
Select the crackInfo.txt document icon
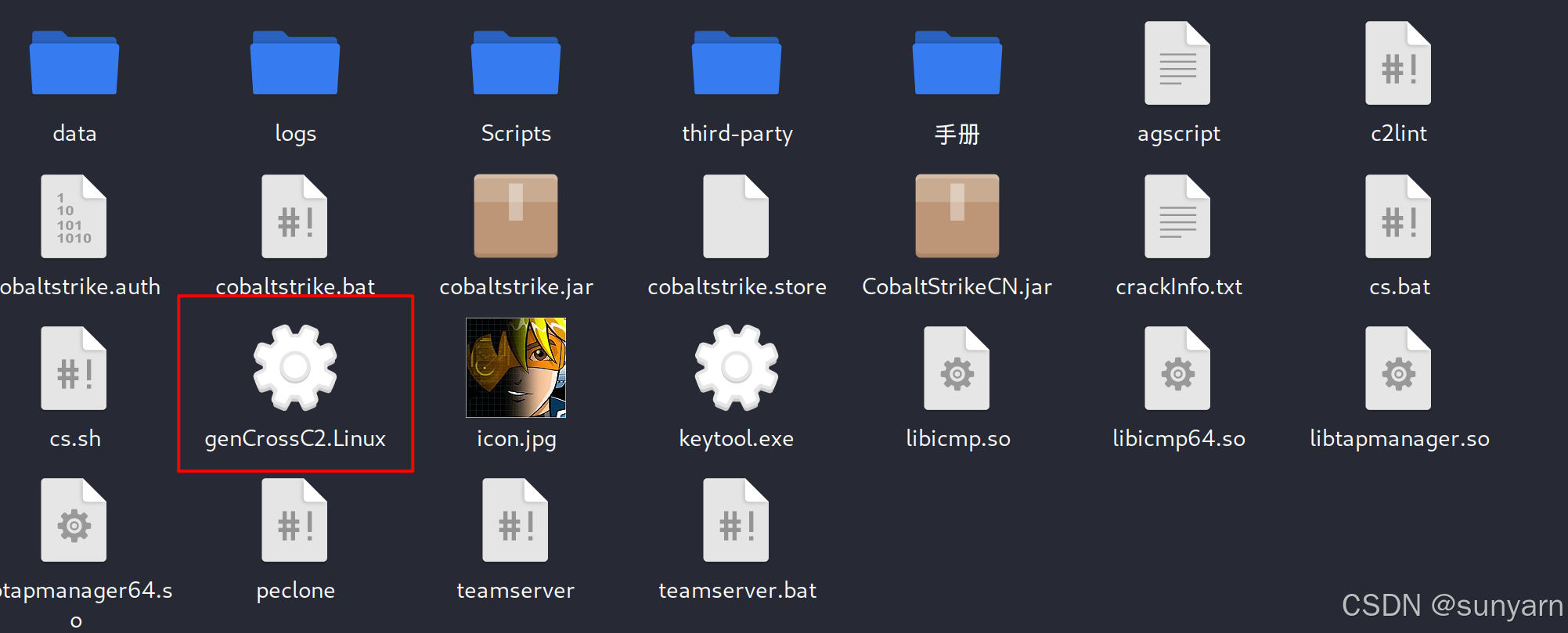[1177, 216]
